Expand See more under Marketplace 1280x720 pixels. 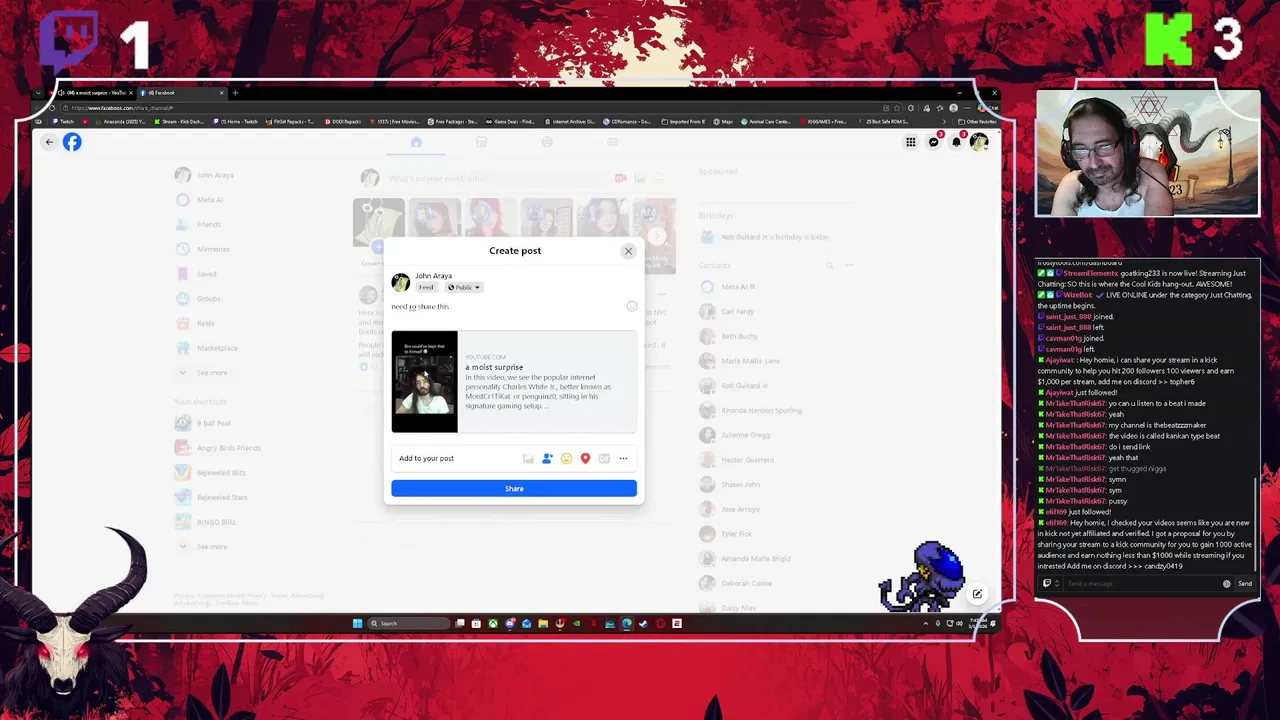coord(203,372)
